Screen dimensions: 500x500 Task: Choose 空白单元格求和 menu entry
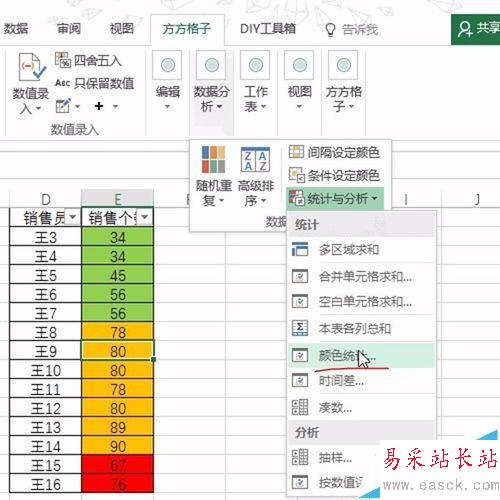tap(362, 302)
